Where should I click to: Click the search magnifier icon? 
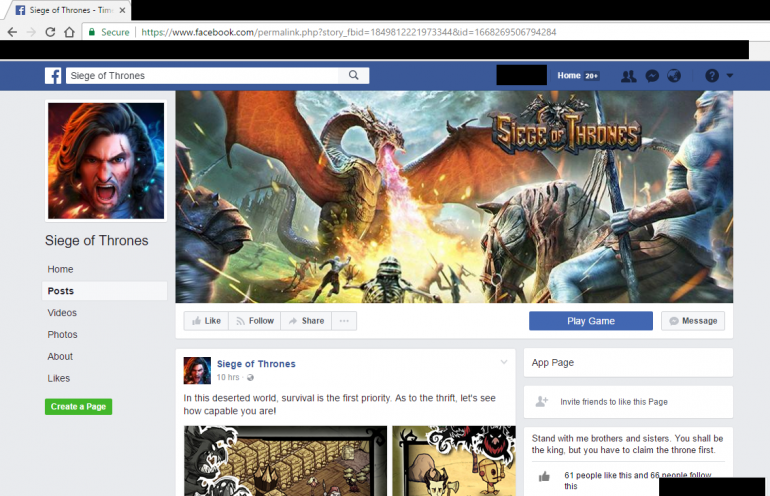[x=354, y=76]
